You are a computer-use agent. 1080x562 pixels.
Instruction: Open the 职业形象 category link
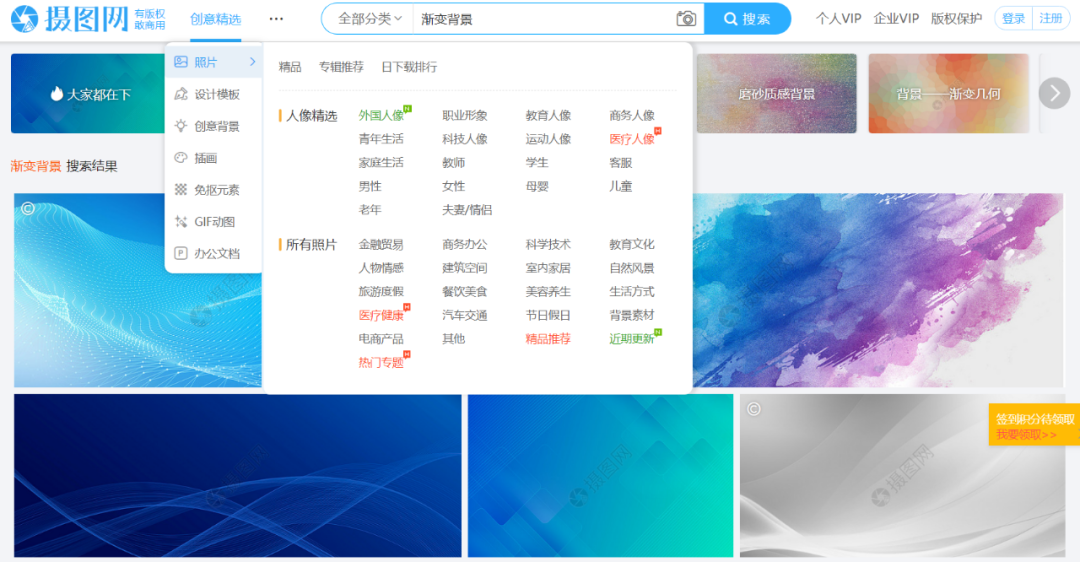tap(464, 116)
